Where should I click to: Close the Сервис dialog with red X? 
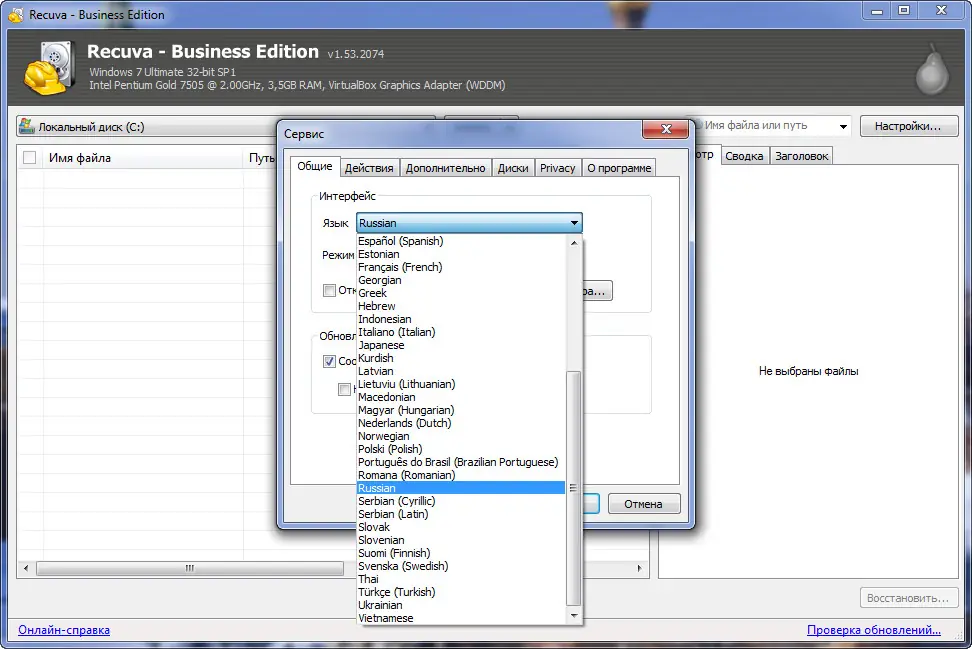tap(666, 129)
